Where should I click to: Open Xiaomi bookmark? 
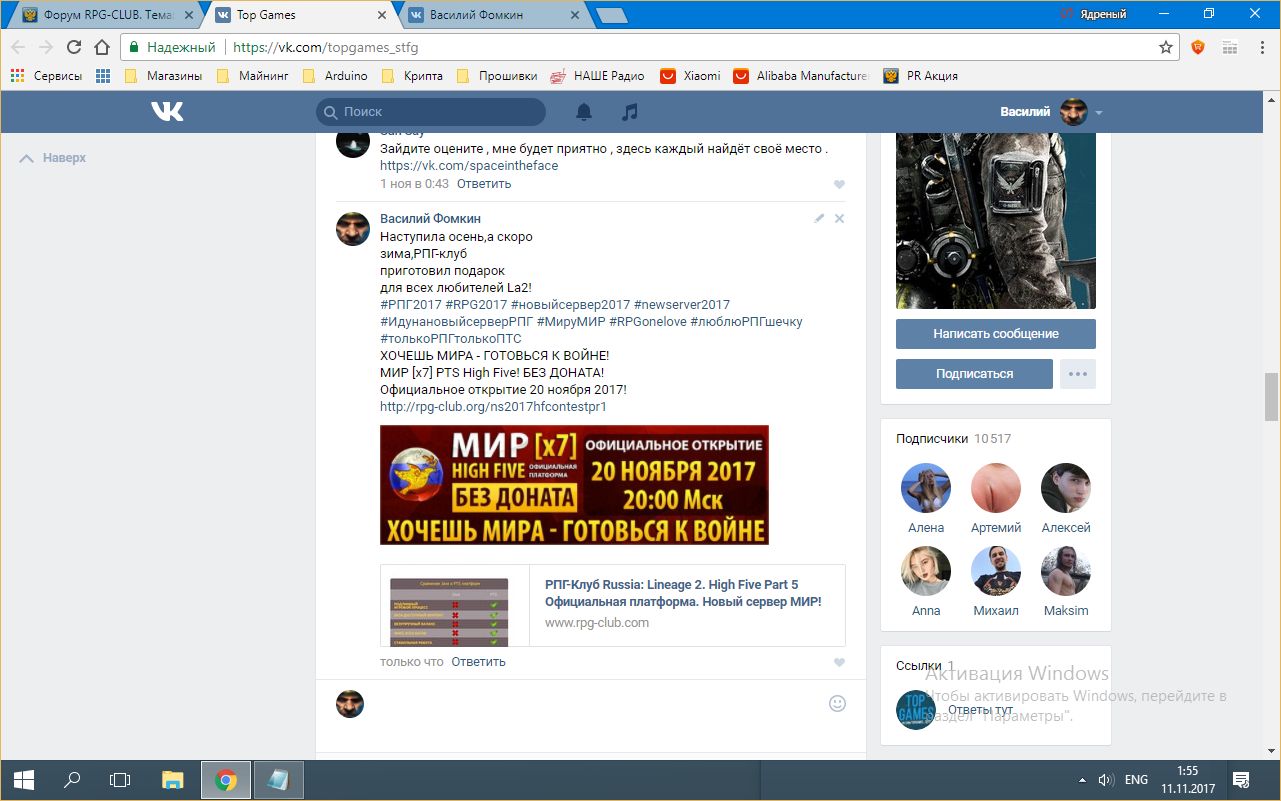pyautogui.click(x=691, y=76)
